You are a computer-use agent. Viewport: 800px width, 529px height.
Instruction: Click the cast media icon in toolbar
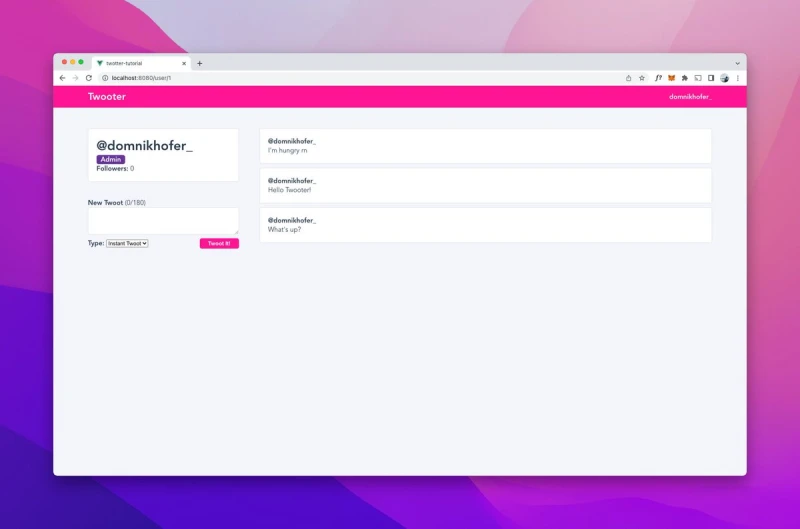point(698,78)
